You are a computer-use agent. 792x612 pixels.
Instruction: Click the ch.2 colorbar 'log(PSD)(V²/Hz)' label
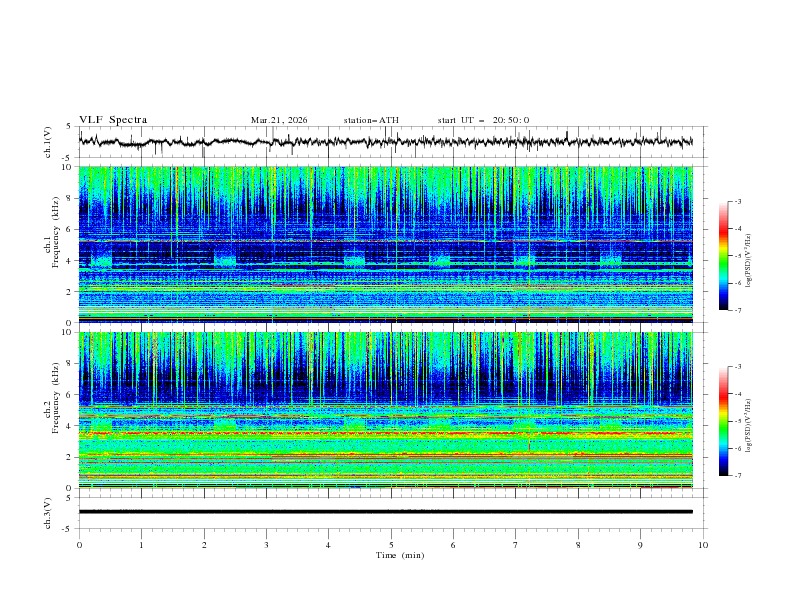[x=748, y=426]
